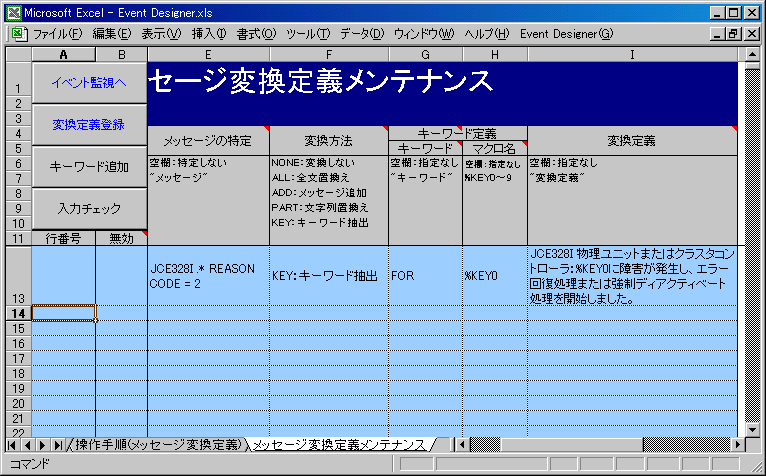Jump to first sheet with tab scroll arrow
766x476 pixels.
click(x=13, y=444)
